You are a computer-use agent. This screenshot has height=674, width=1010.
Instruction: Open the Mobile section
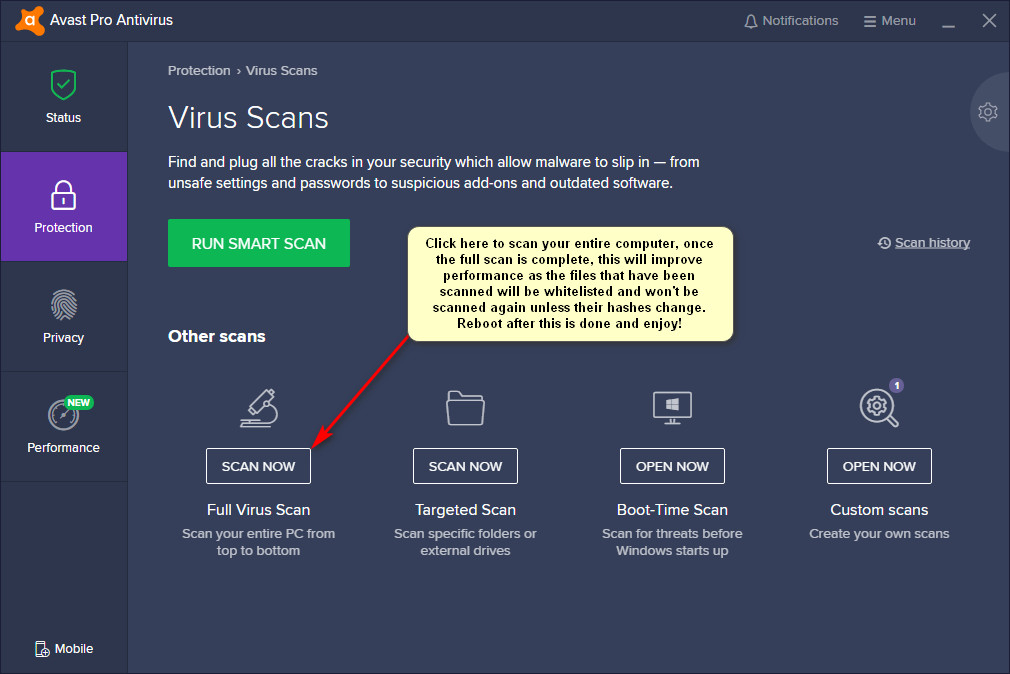click(64, 649)
